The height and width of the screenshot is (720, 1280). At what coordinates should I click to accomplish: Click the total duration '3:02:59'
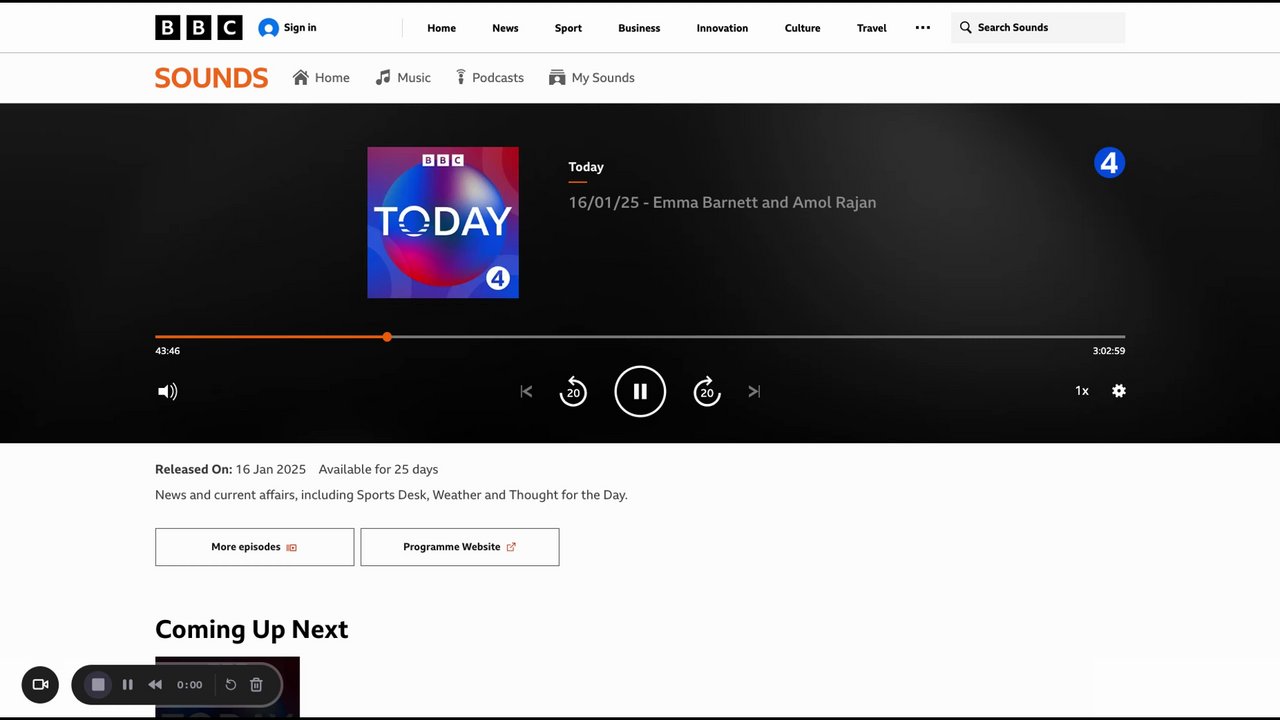pos(1109,351)
